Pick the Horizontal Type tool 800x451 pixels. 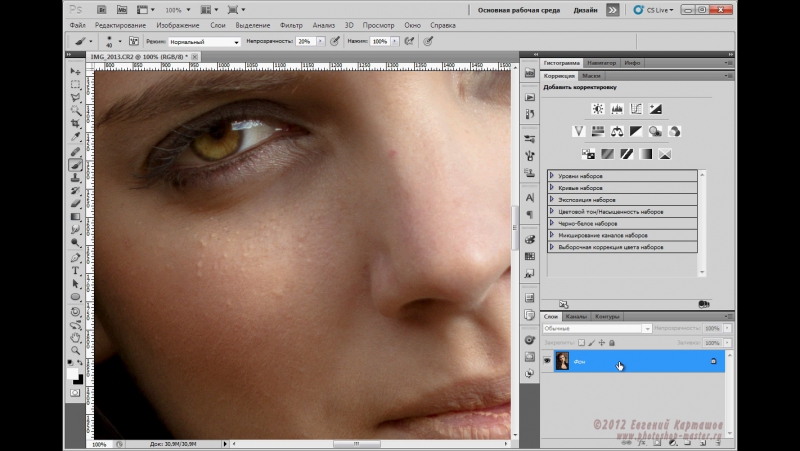click(x=75, y=271)
